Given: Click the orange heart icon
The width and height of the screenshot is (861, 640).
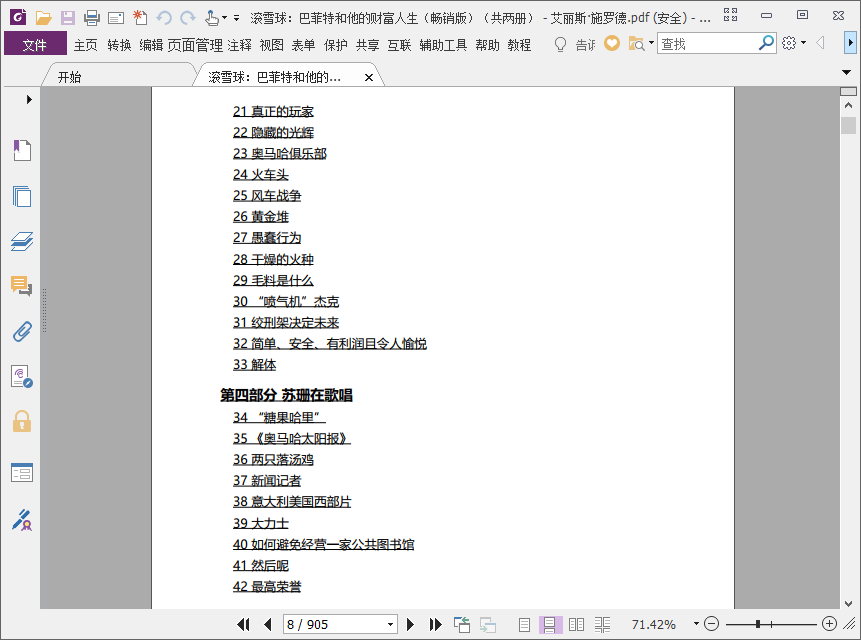Looking at the screenshot, I should click(x=612, y=43).
